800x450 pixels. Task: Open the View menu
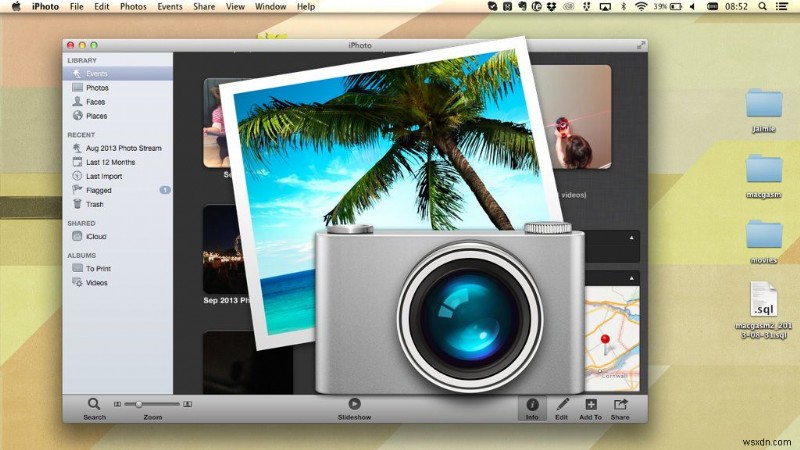pyautogui.click(x=235, y=7)
